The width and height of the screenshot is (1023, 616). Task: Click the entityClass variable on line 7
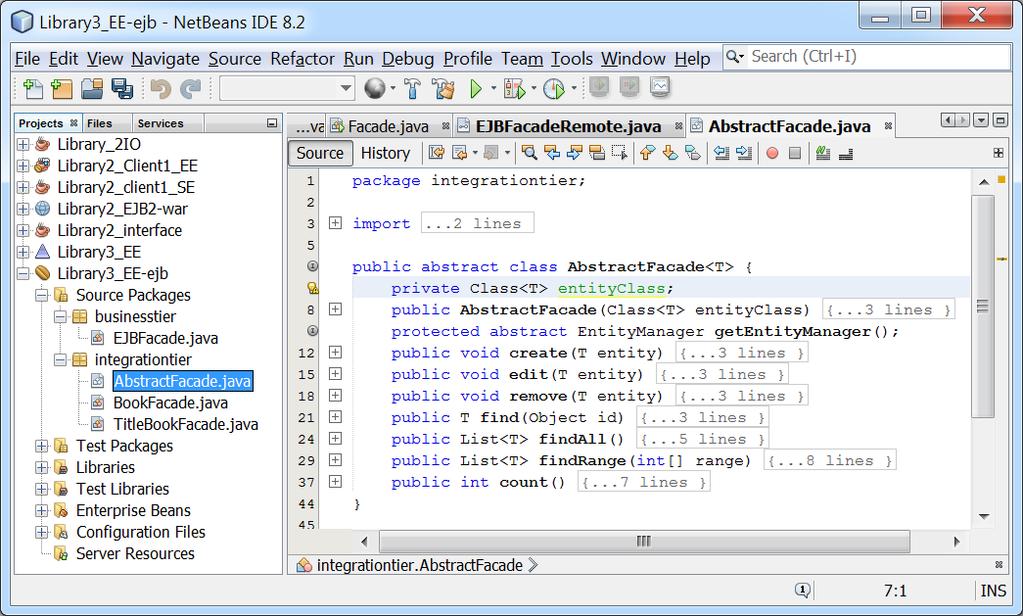[x=611, y=288]
